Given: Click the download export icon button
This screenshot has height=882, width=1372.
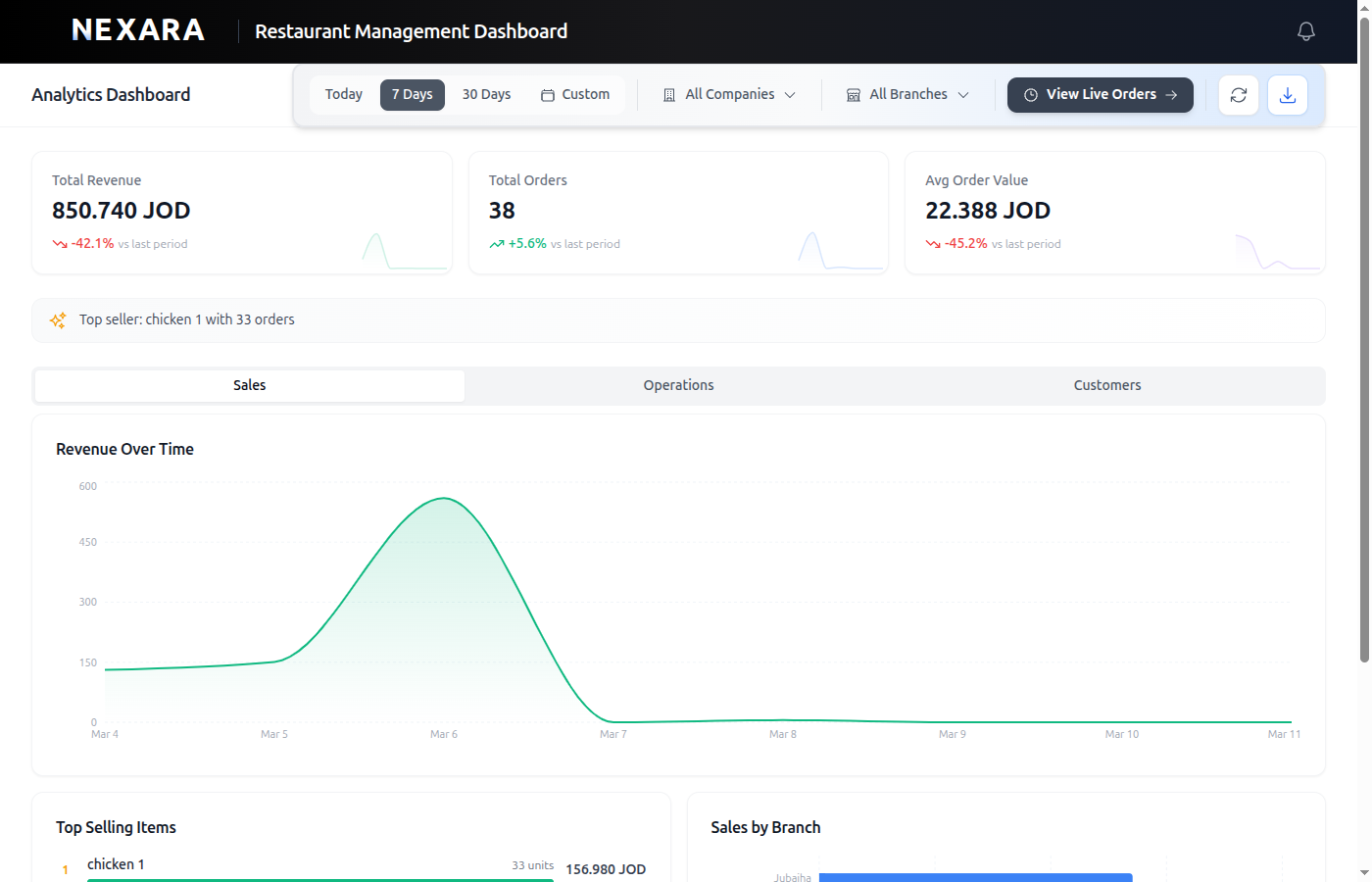Looking at the screenshot, I should point(1288,95).
